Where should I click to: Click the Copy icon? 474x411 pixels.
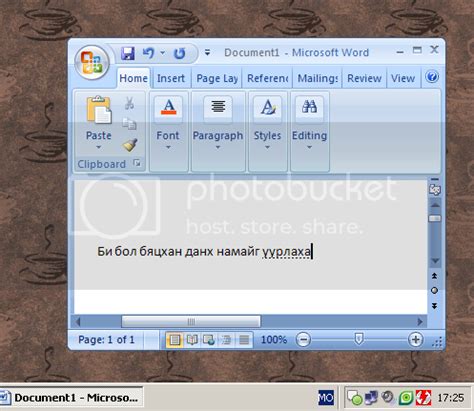point(129,124)
